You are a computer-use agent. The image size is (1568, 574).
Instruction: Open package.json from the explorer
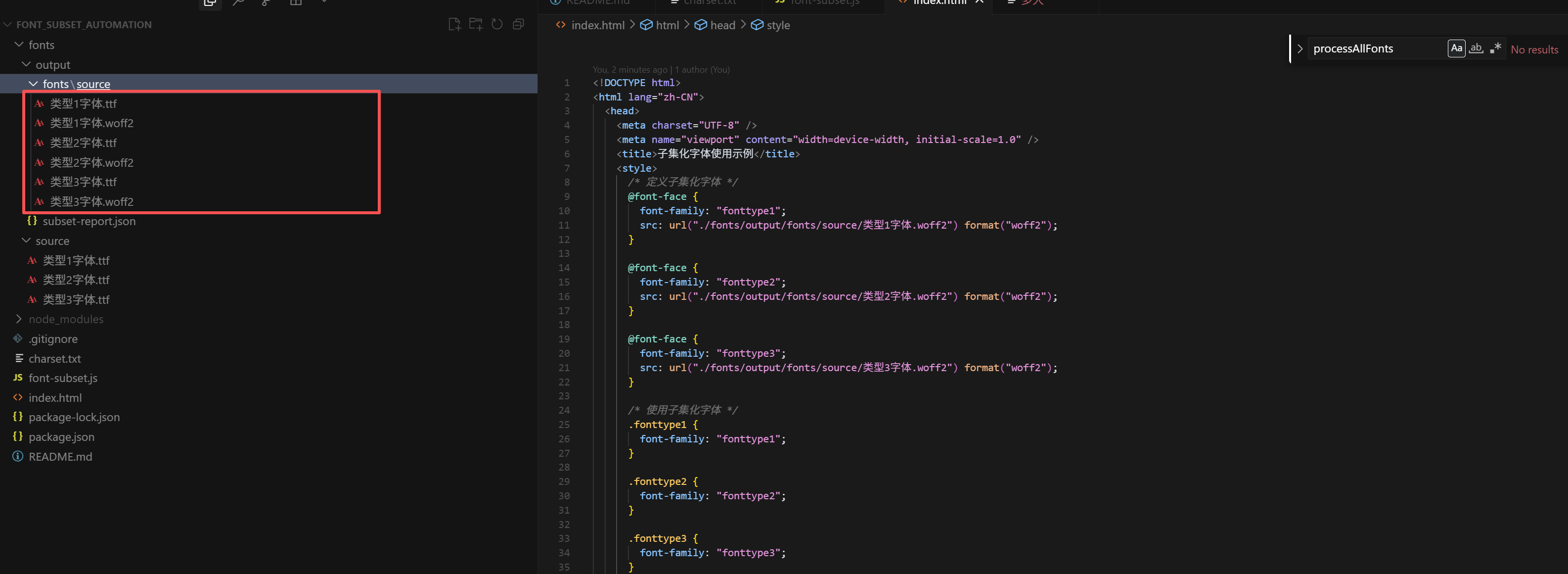(61, 437)
